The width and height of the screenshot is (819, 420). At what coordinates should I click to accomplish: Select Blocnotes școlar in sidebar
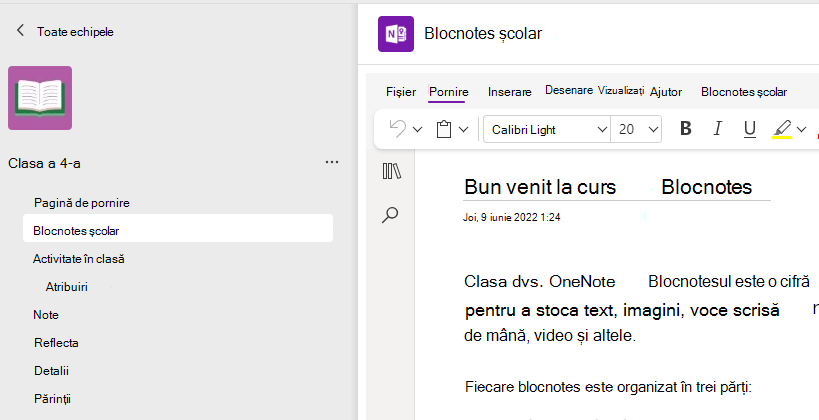(178, 230)
